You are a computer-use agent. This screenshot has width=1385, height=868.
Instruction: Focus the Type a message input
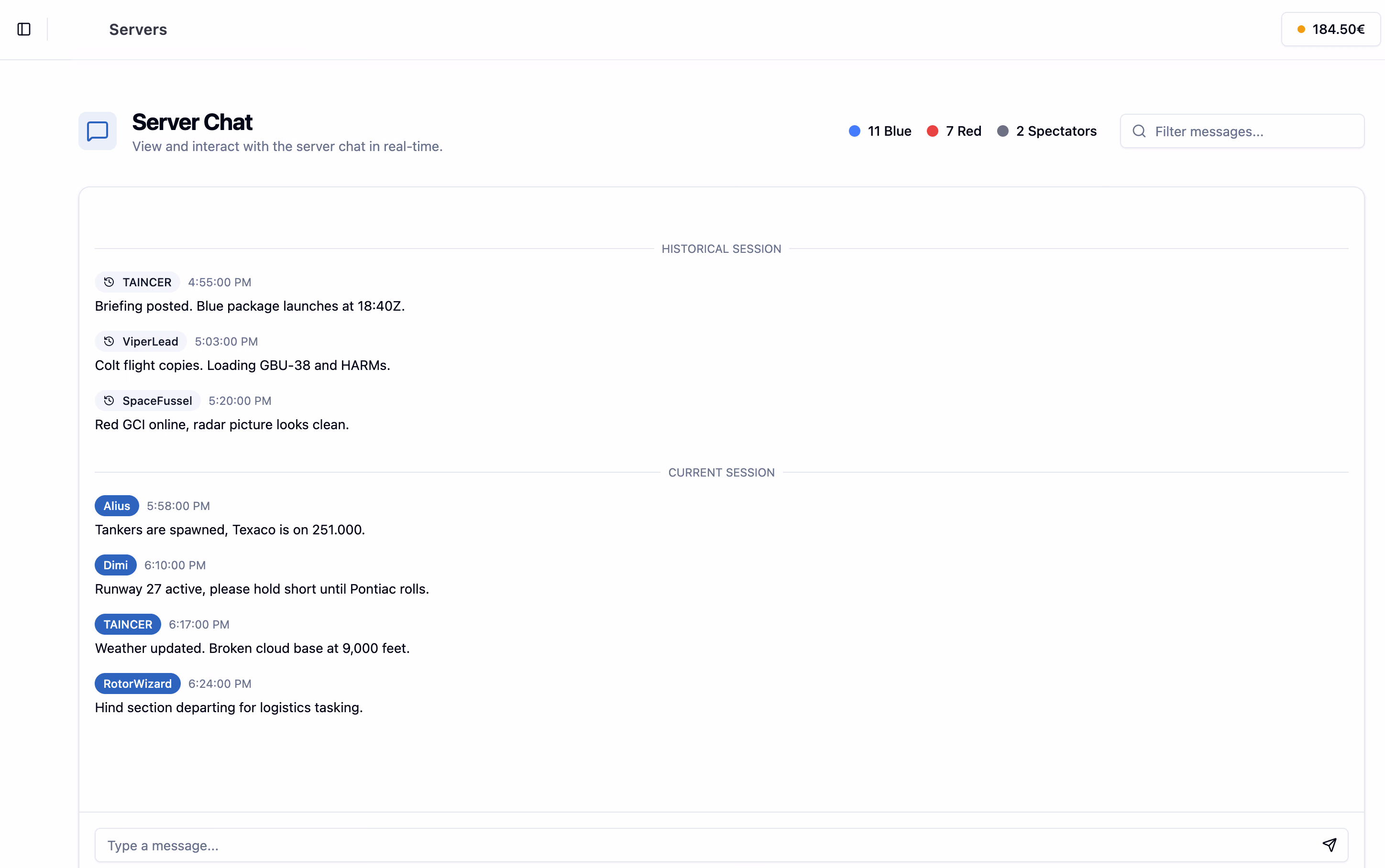pyautogui.click(x=721, y=845)
